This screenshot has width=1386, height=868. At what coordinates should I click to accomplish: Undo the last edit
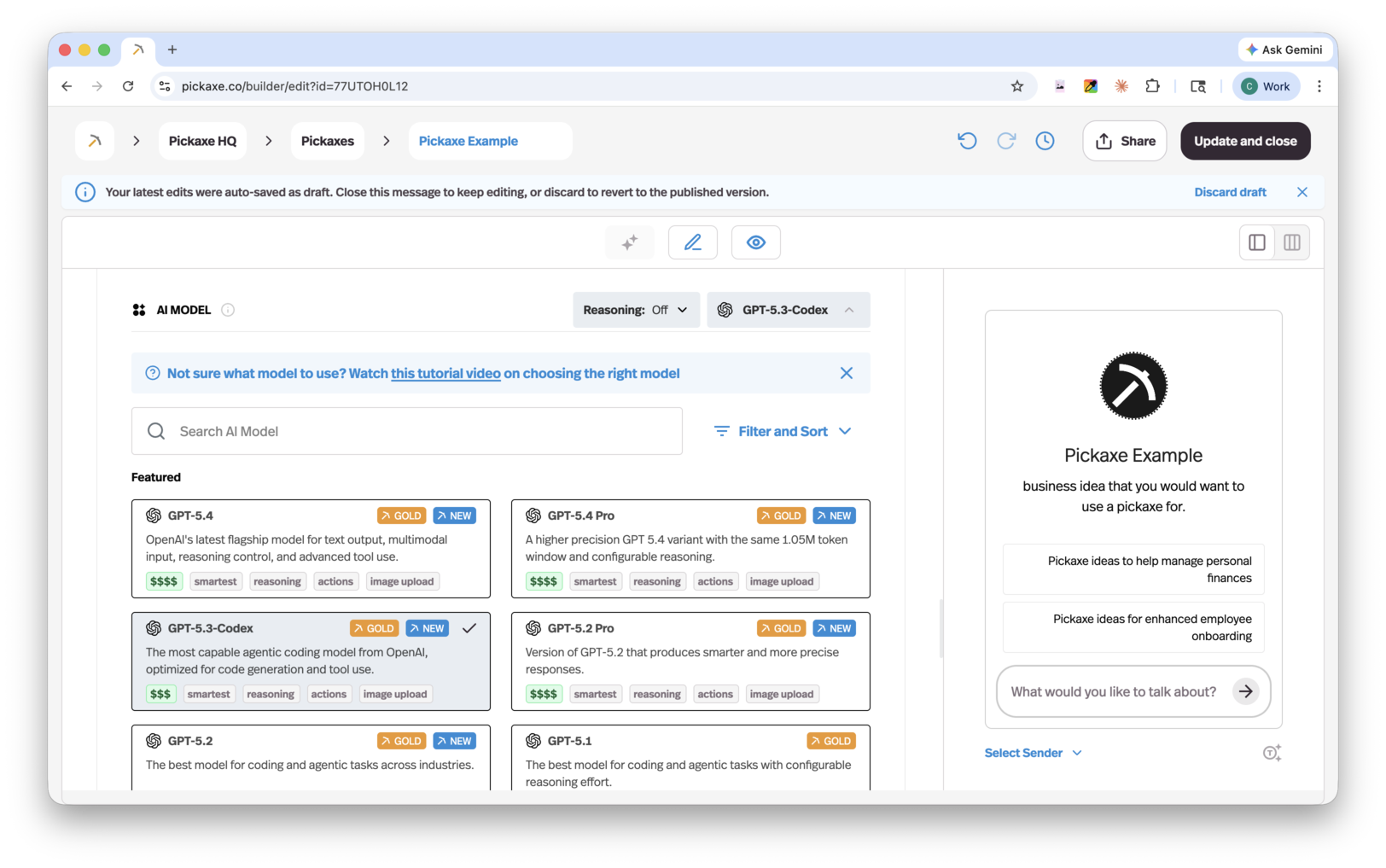pos(967,141)
